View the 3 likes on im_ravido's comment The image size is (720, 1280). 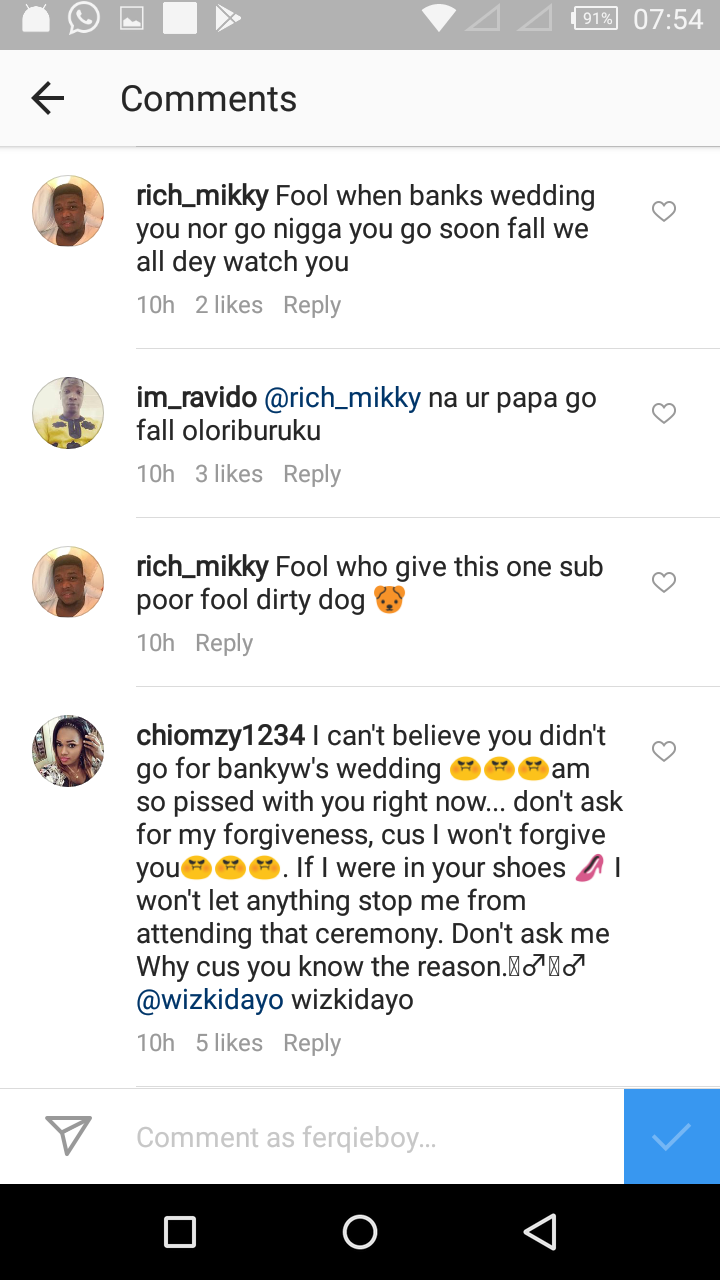[229, 474]
